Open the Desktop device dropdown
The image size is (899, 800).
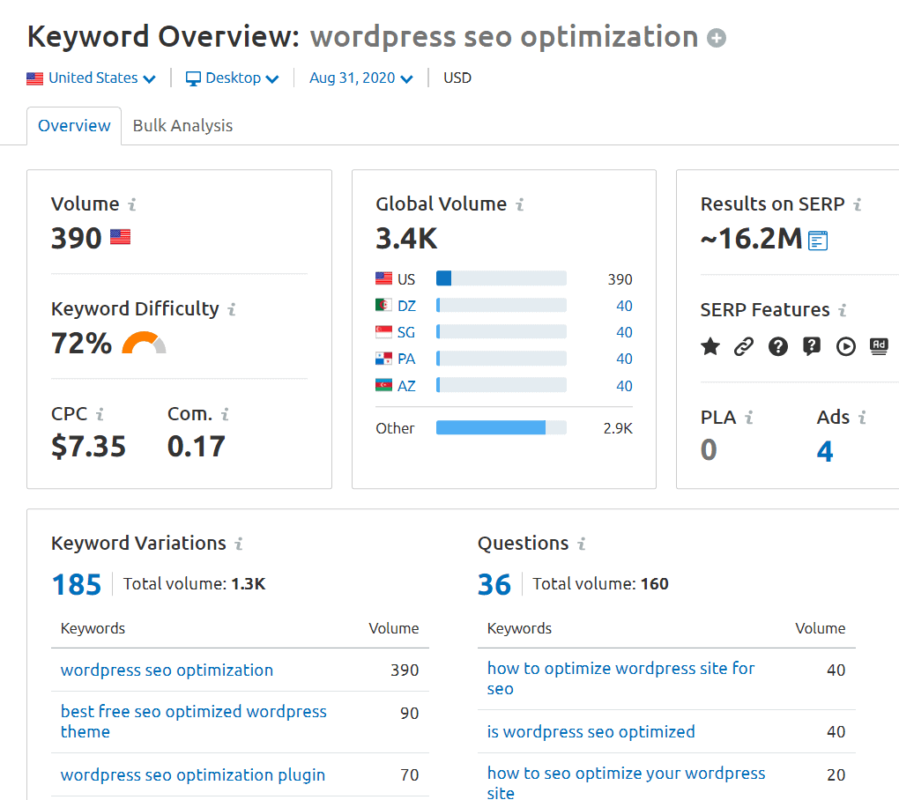pos(232,78)
